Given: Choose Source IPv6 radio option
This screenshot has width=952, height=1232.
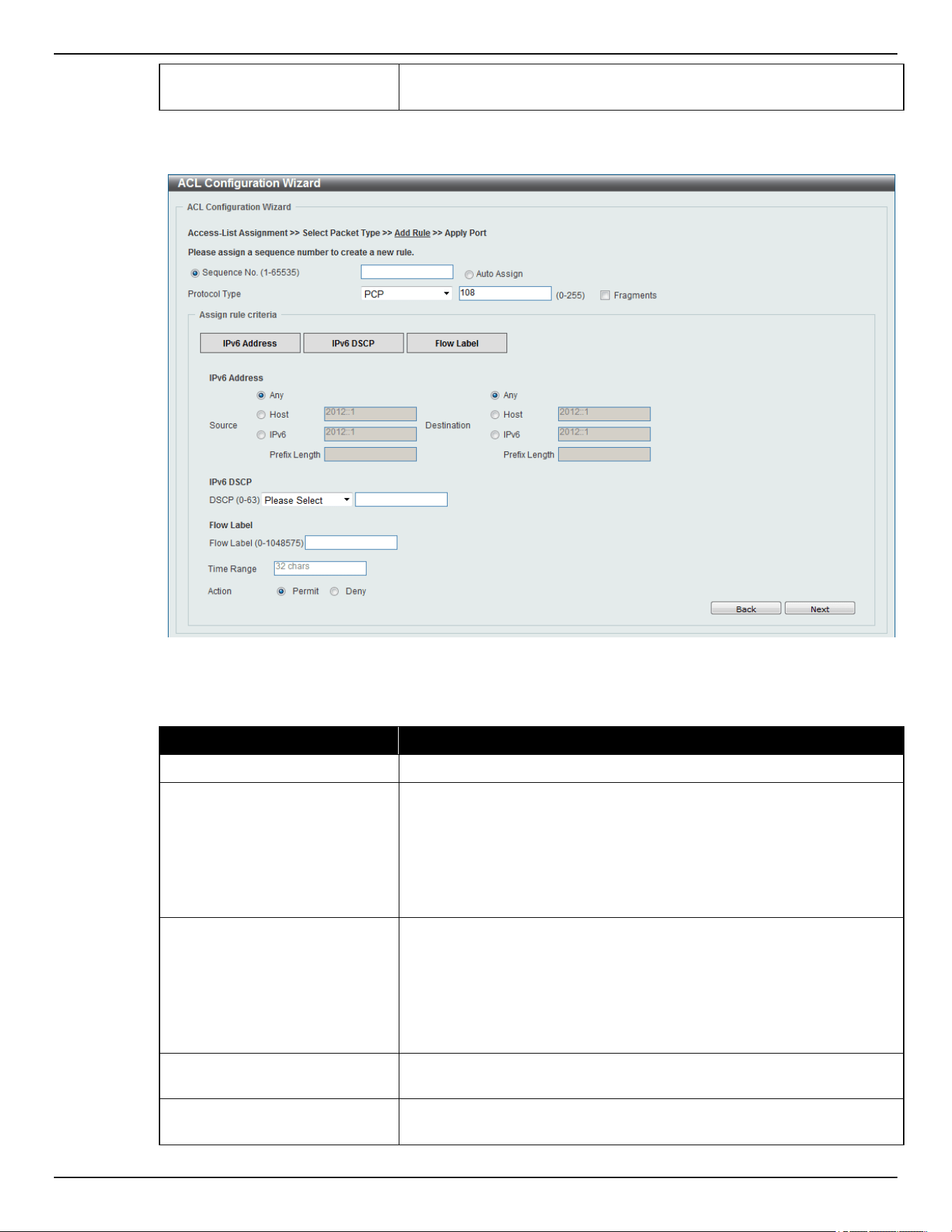Looking at the screenshot, I should coord(261,434).
